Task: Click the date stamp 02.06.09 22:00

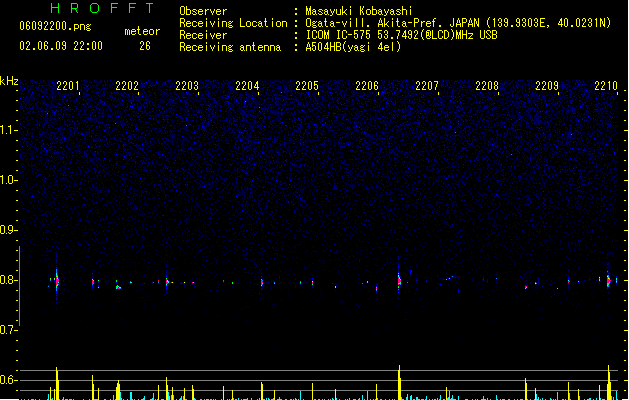Action: tap(61, 46)
